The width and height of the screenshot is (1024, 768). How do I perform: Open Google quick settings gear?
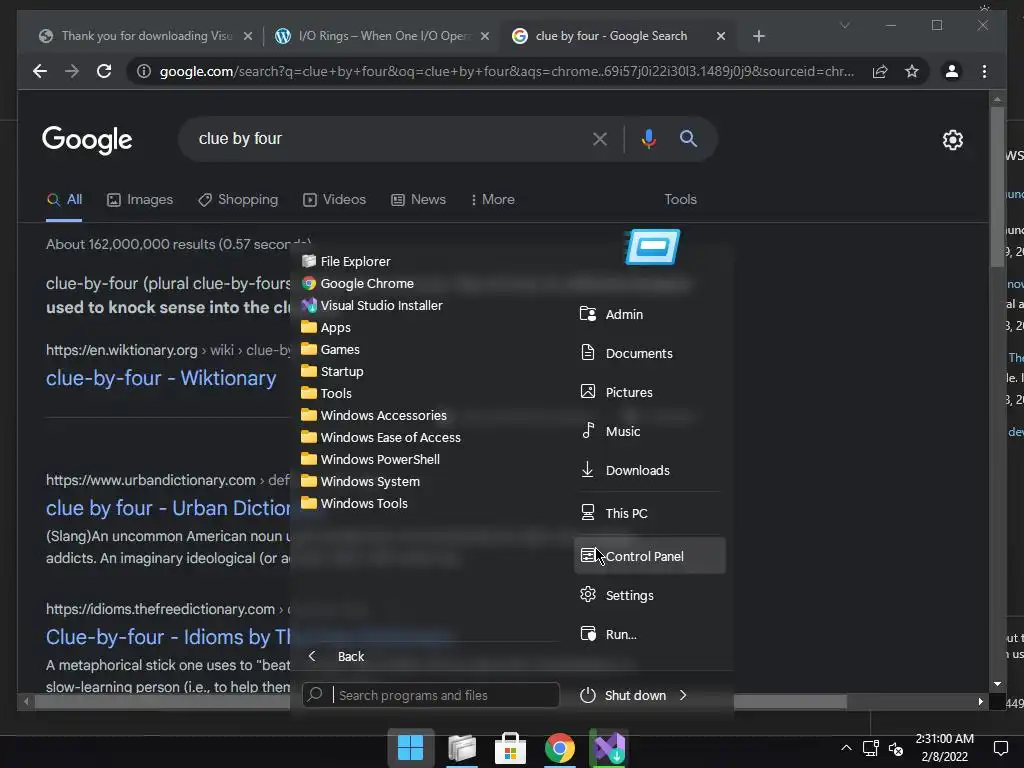[953, 140]
